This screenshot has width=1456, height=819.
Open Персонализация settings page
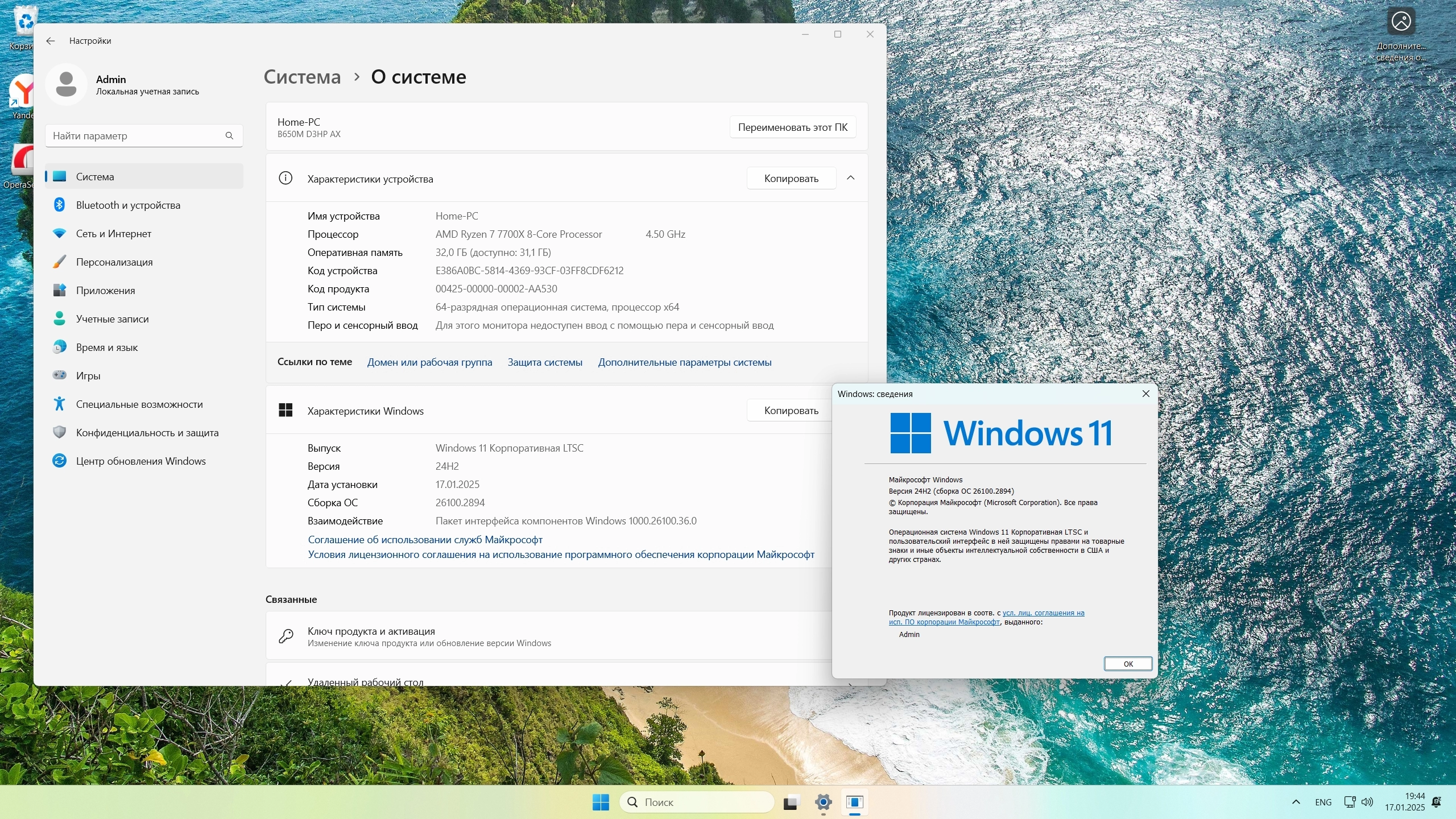tap(114, 262)
